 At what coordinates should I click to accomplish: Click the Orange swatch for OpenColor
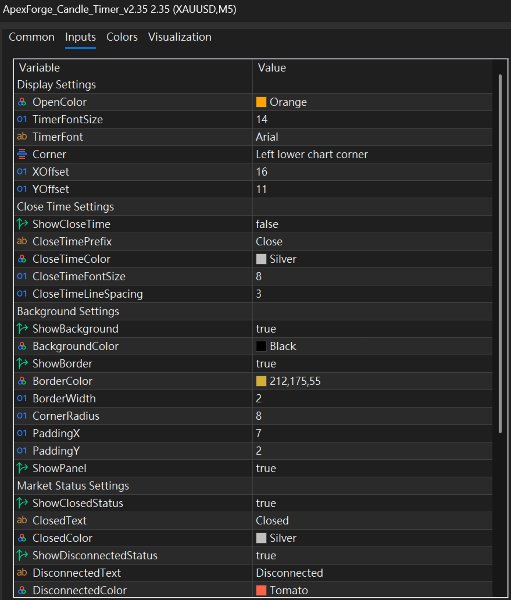(261, 102)
